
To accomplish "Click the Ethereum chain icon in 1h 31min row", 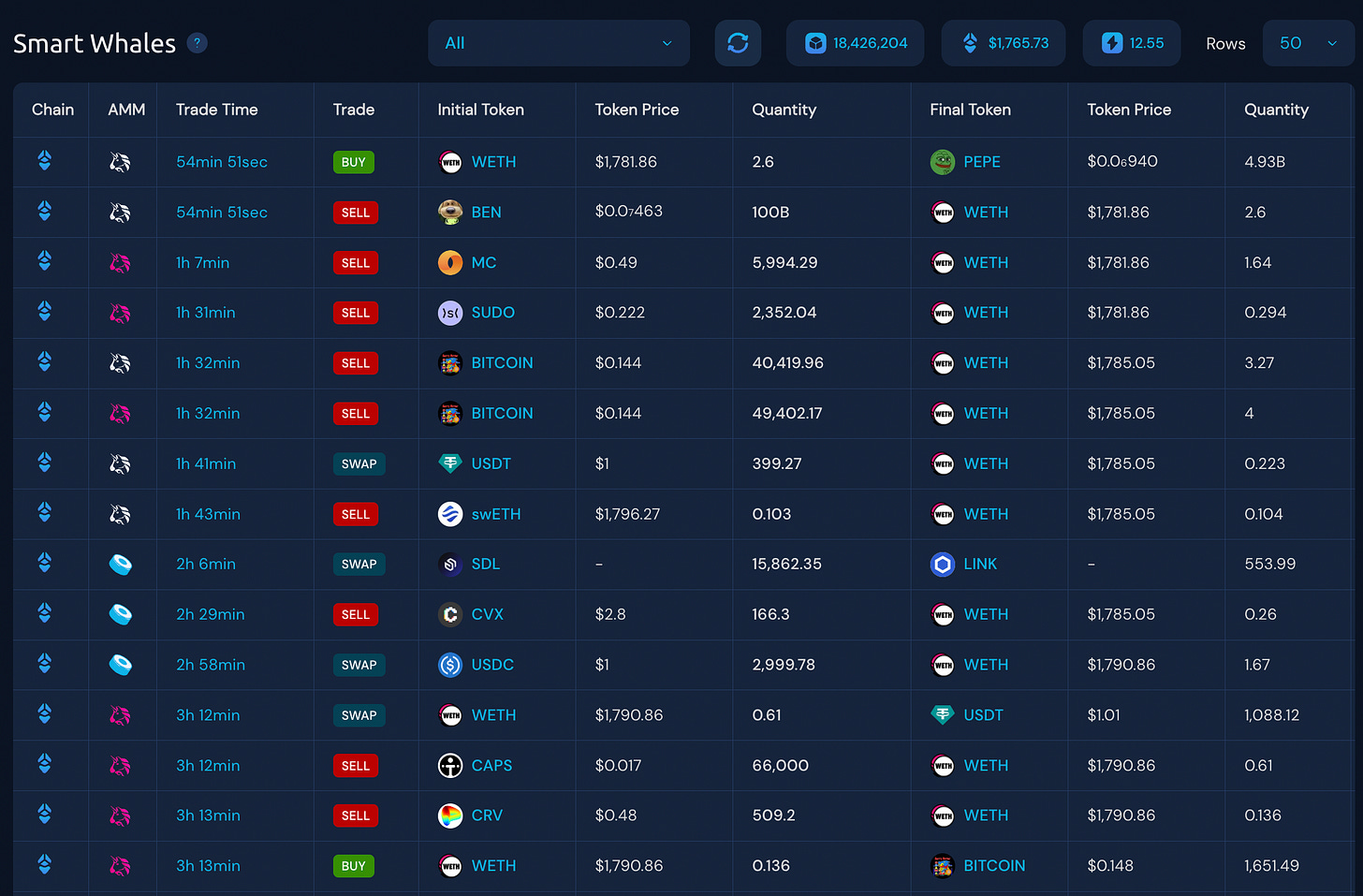I will tap(44, 312).
